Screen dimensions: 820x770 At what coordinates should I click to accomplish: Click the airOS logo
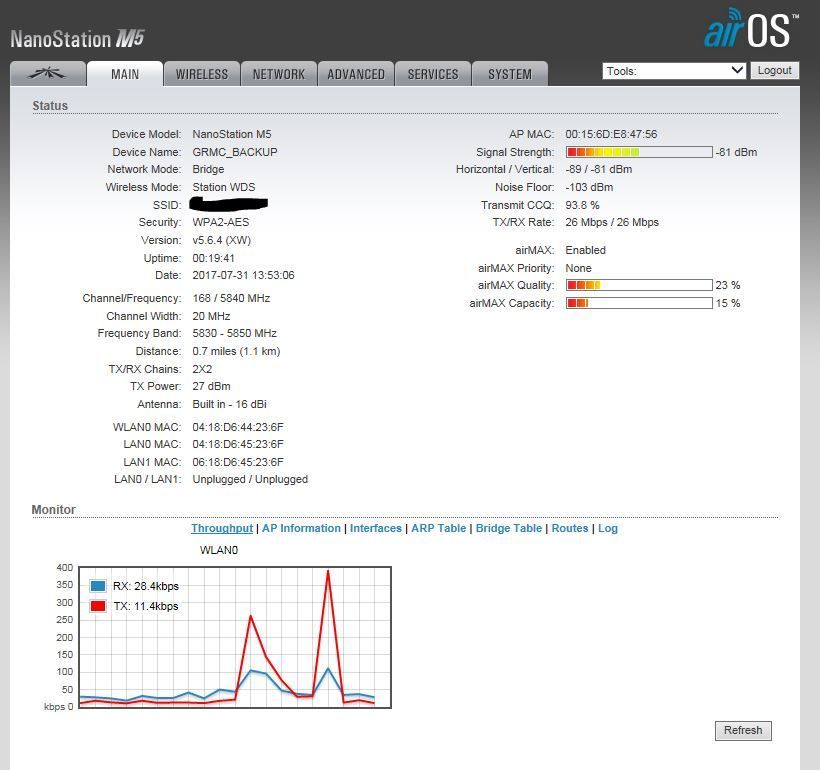pos(750,30)
